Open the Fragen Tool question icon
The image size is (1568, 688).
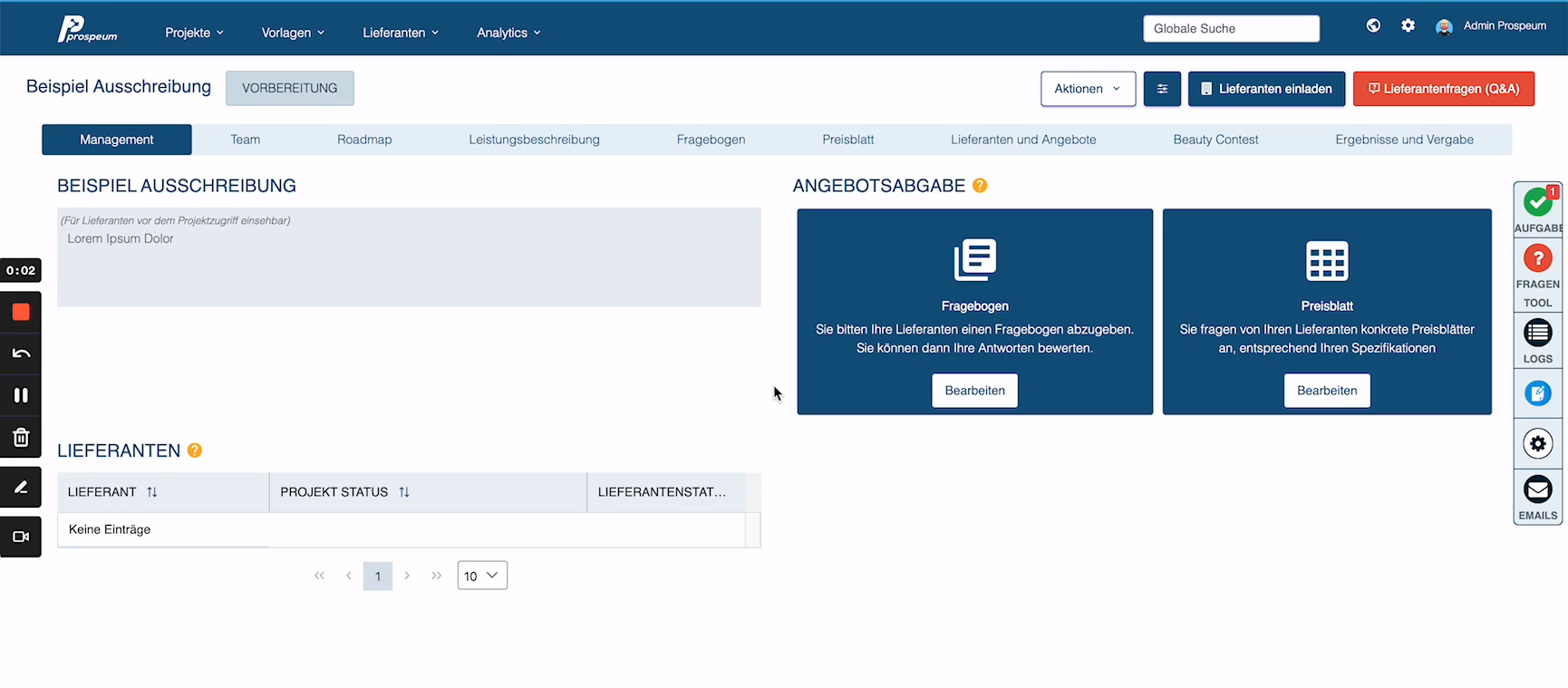[1537, 259]
